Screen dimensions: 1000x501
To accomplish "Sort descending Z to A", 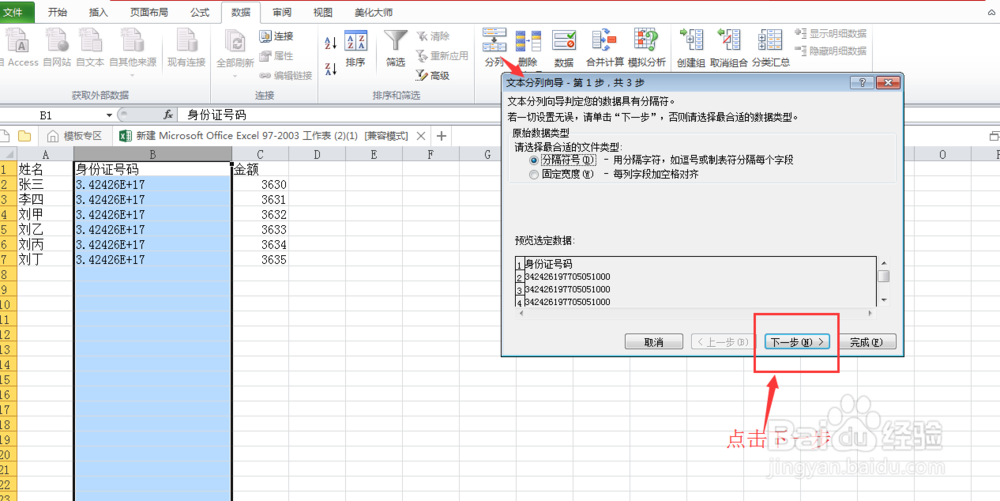I will (x=331, y=68).
